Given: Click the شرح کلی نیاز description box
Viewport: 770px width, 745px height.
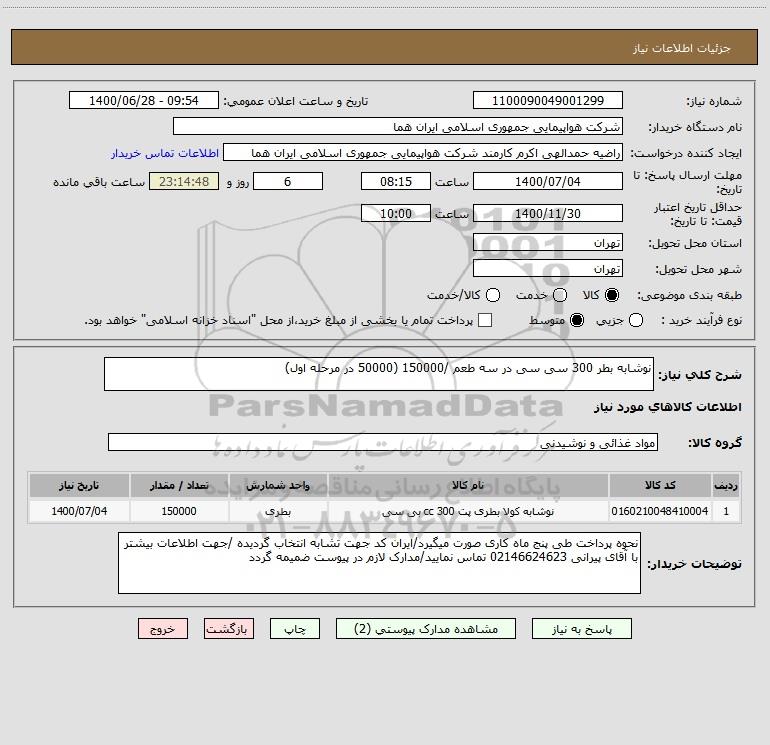Looking at the screenshot, I should point(379,374).
